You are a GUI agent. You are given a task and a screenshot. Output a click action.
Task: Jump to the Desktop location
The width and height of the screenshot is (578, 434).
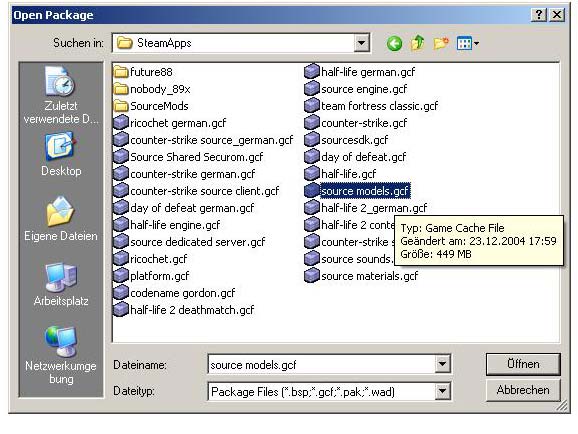[x=61, y=155]
